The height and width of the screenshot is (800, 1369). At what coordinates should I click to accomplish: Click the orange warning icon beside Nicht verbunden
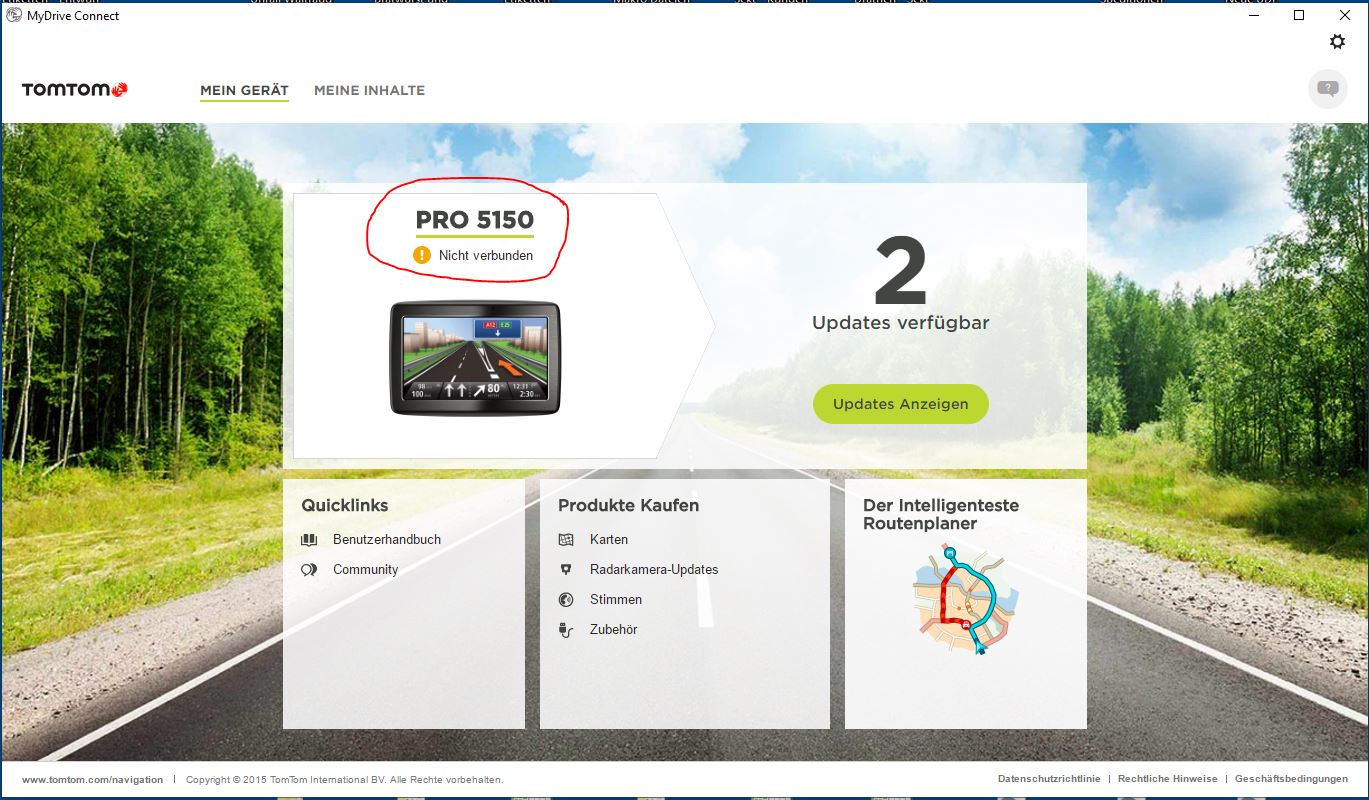[422, 255]
